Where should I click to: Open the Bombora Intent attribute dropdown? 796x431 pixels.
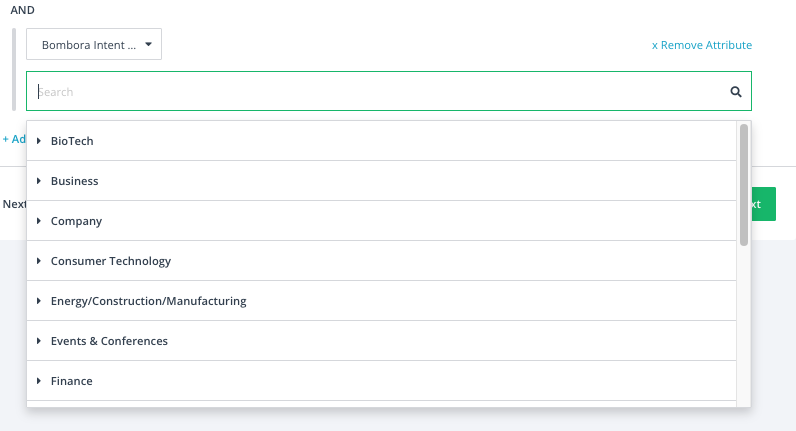[x=94, y=44]
